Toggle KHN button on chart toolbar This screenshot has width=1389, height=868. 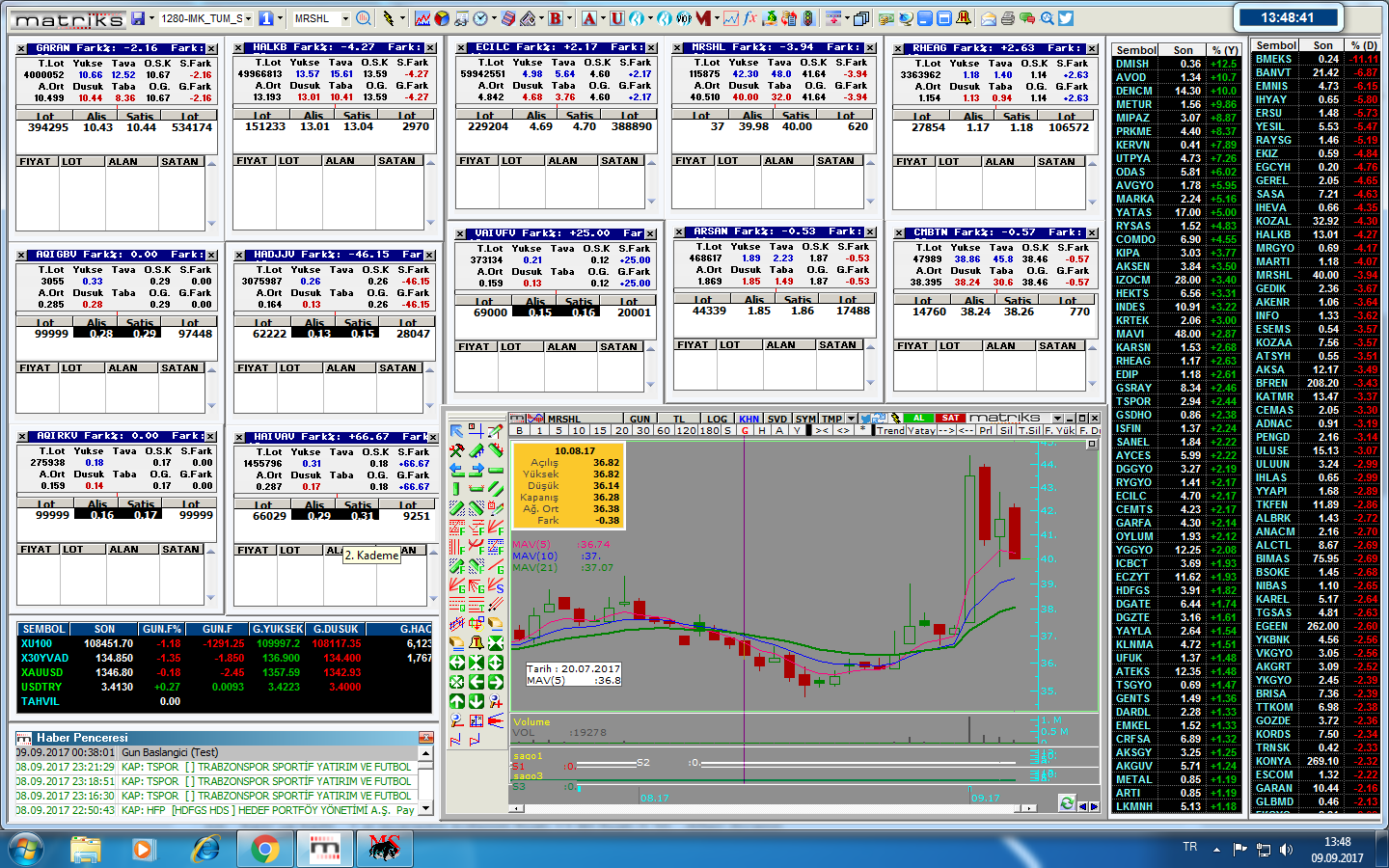click(x=749, y=419)
